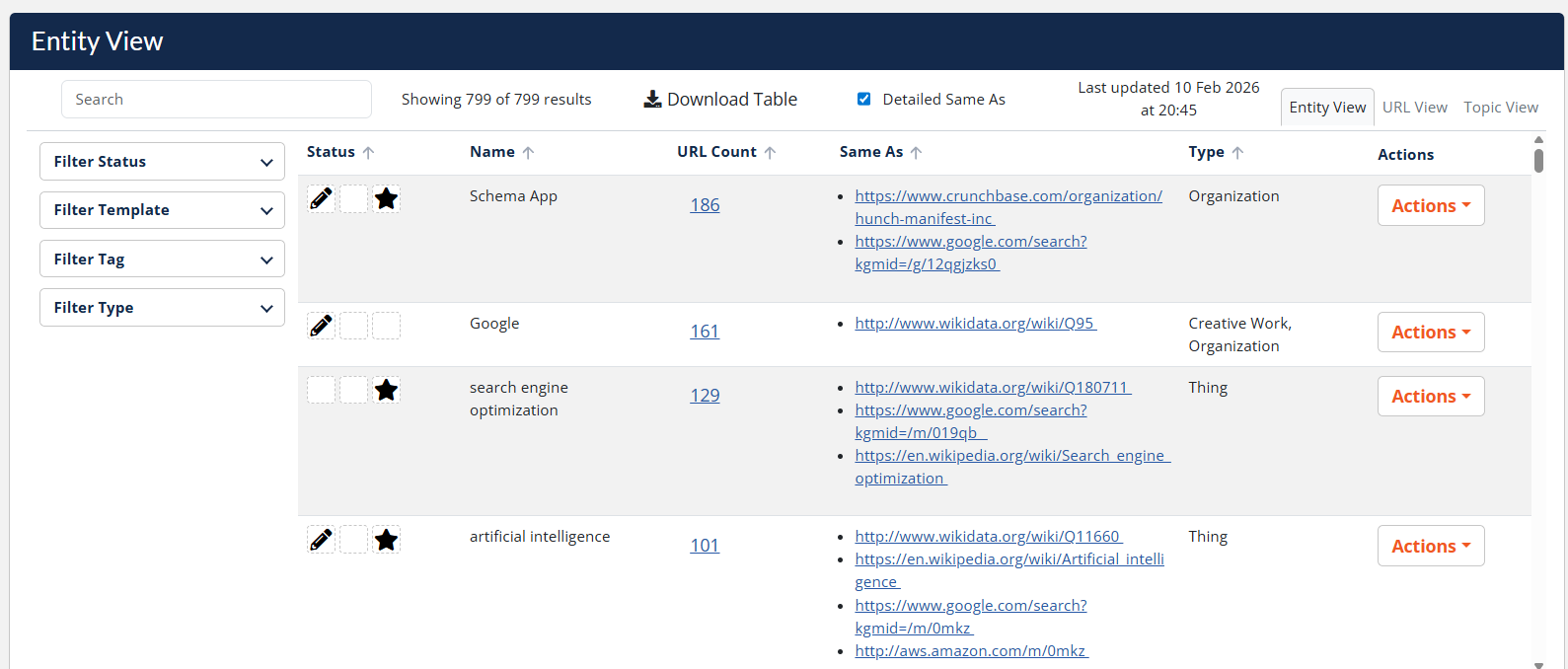Click the empty middle box in search engine optimization row
The height and width of the screenshot is (669, 1568).
click(354, 390)
